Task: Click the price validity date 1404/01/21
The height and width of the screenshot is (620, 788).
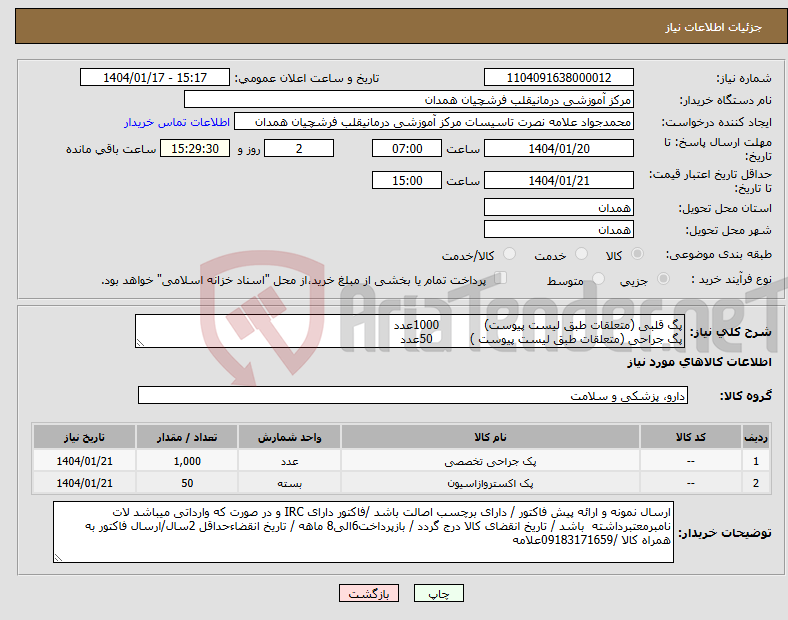Action: click(x=558, y=180)
